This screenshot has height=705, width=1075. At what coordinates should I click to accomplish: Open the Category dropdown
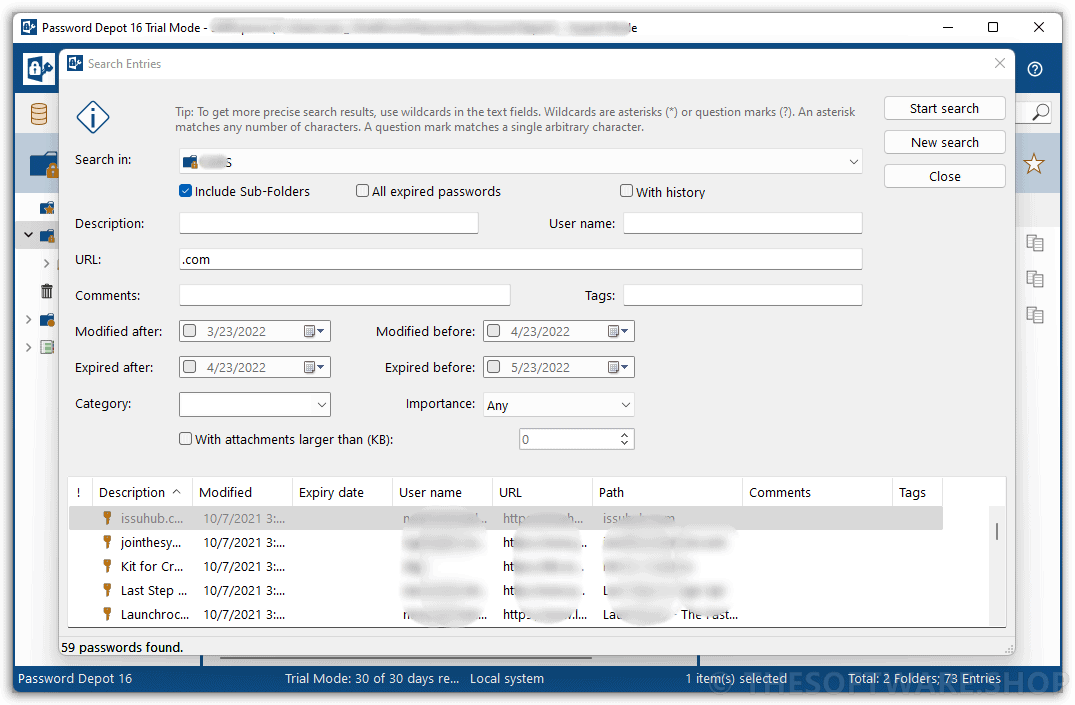tap(322, 405)
